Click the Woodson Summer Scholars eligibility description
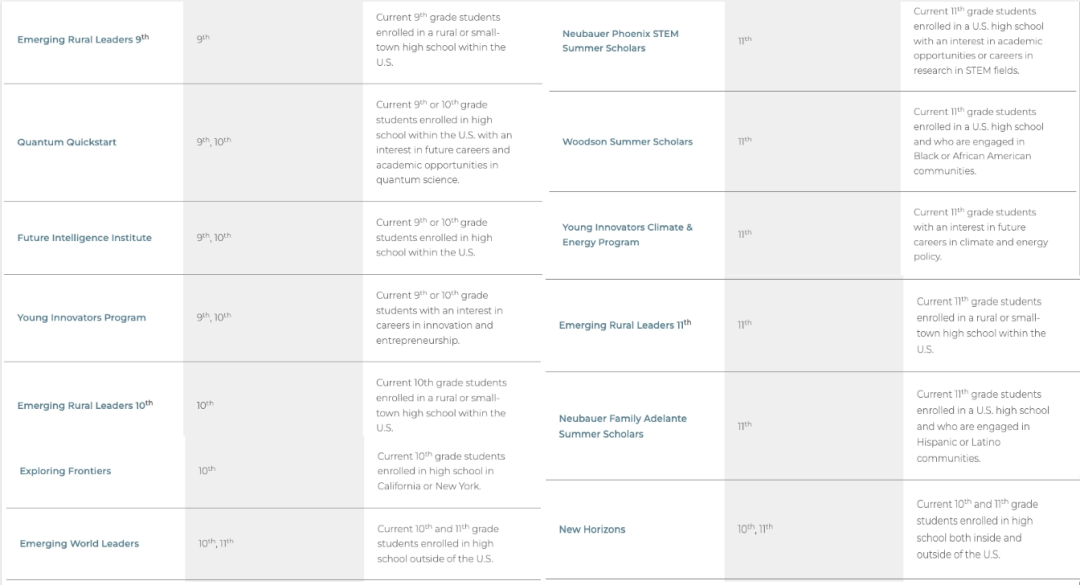This screenshot has width=1080, height=585. click(978, 141)
